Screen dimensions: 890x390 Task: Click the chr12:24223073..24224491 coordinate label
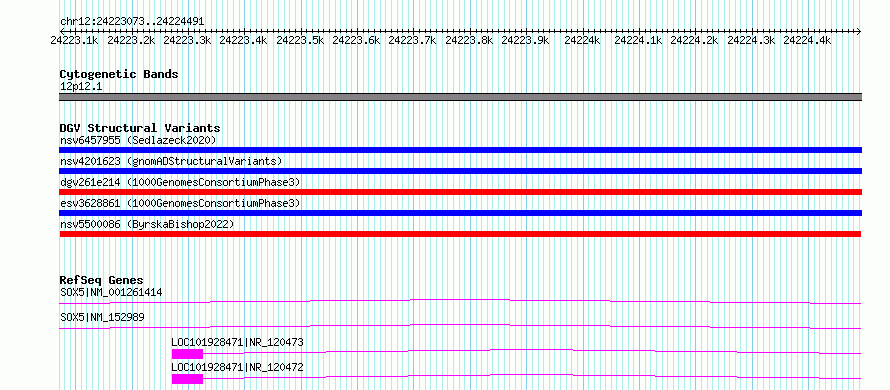[x=132, y=22]
